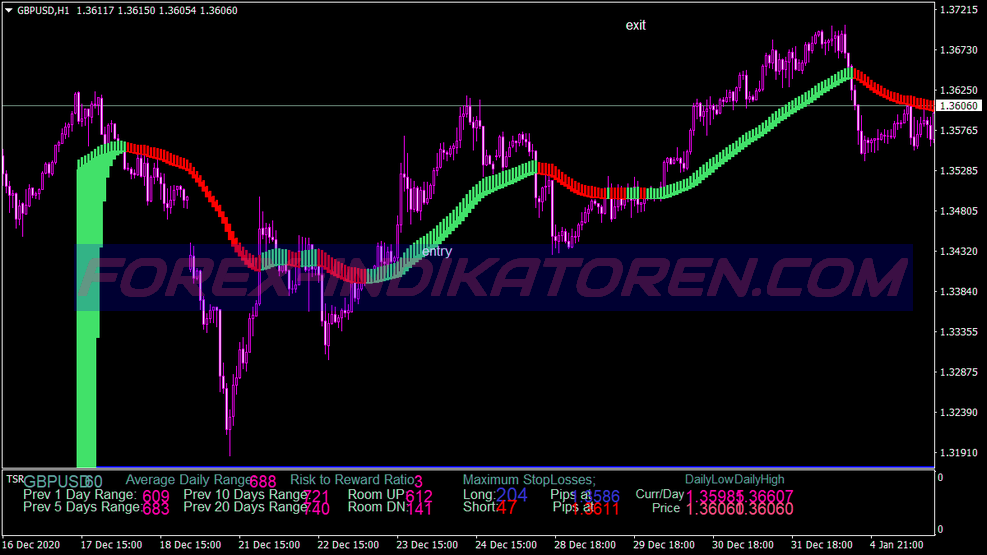Select the 'exit' text label on chart

click(x=635, y=25)
